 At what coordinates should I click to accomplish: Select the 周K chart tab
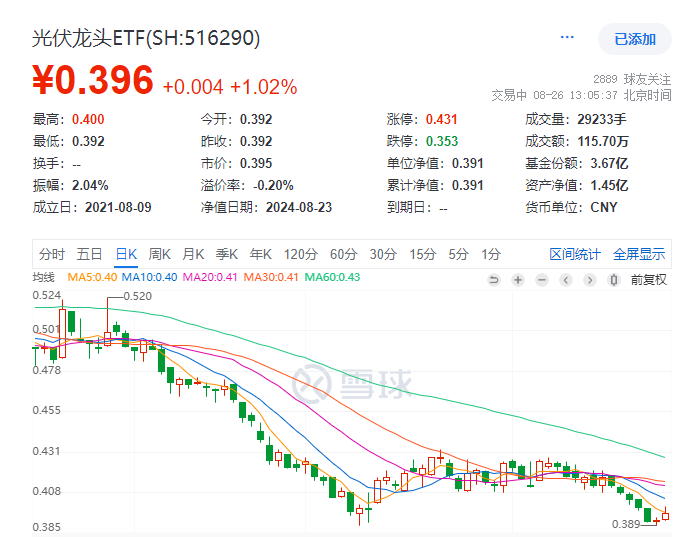tap(159, 254)
